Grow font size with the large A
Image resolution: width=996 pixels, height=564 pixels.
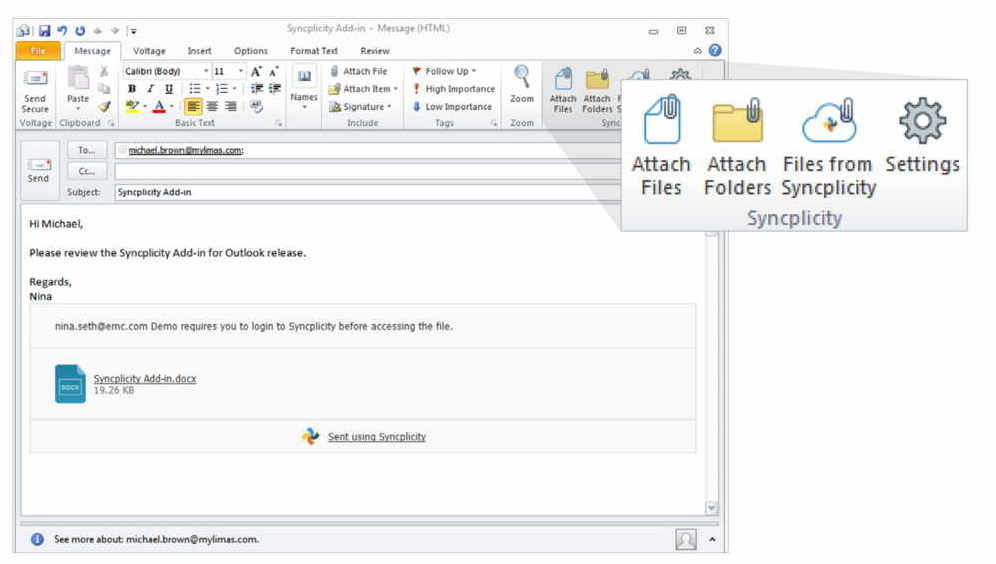click(x=256, y=71)
